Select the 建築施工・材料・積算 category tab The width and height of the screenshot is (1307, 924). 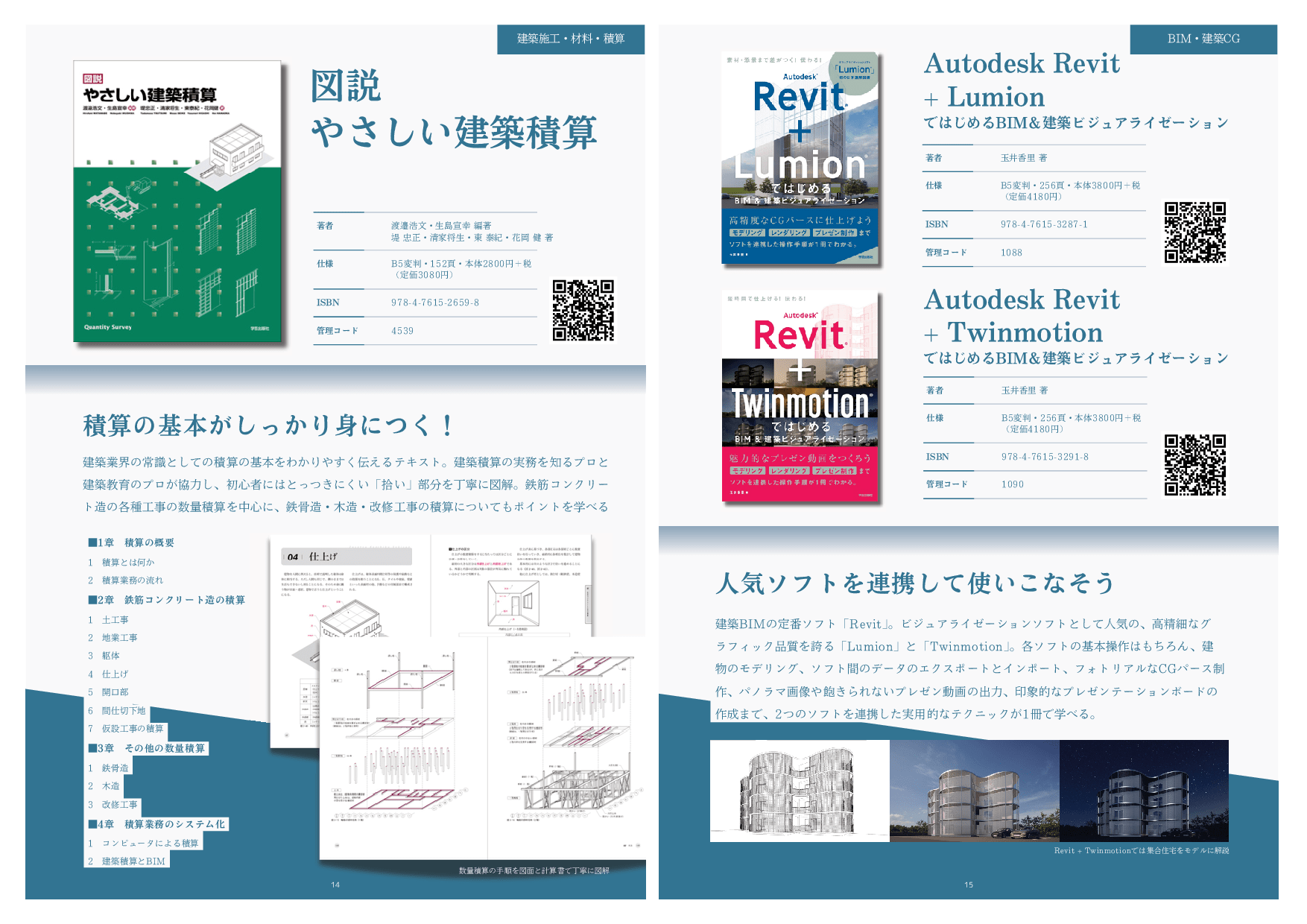pos(571,39)
